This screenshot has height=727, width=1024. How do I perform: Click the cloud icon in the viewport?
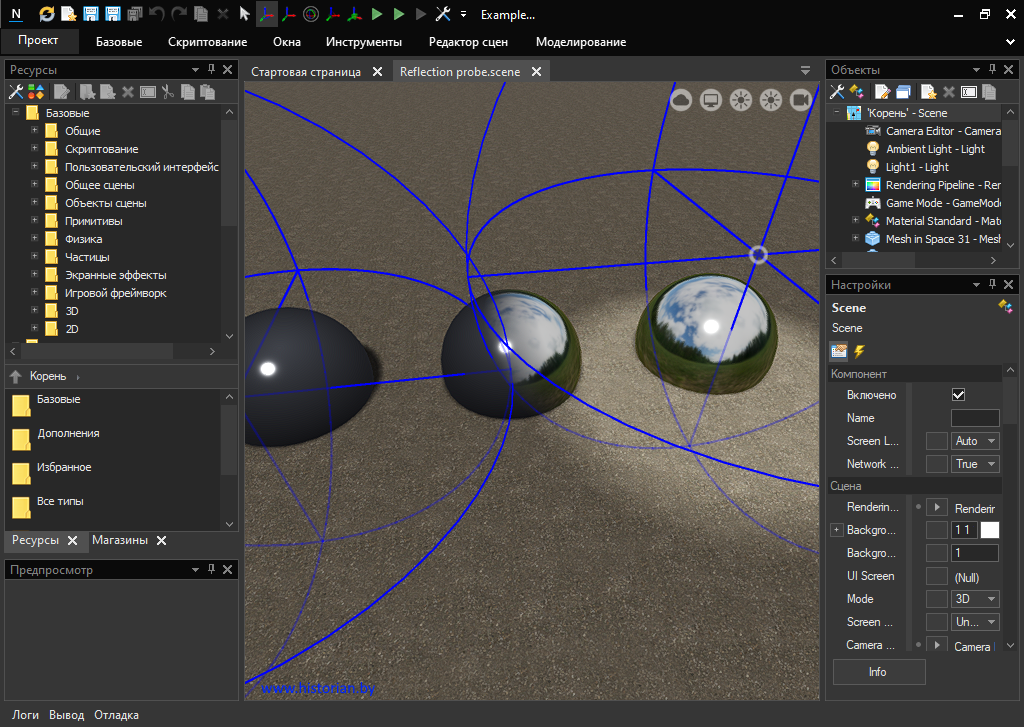(x=681, y=99)
